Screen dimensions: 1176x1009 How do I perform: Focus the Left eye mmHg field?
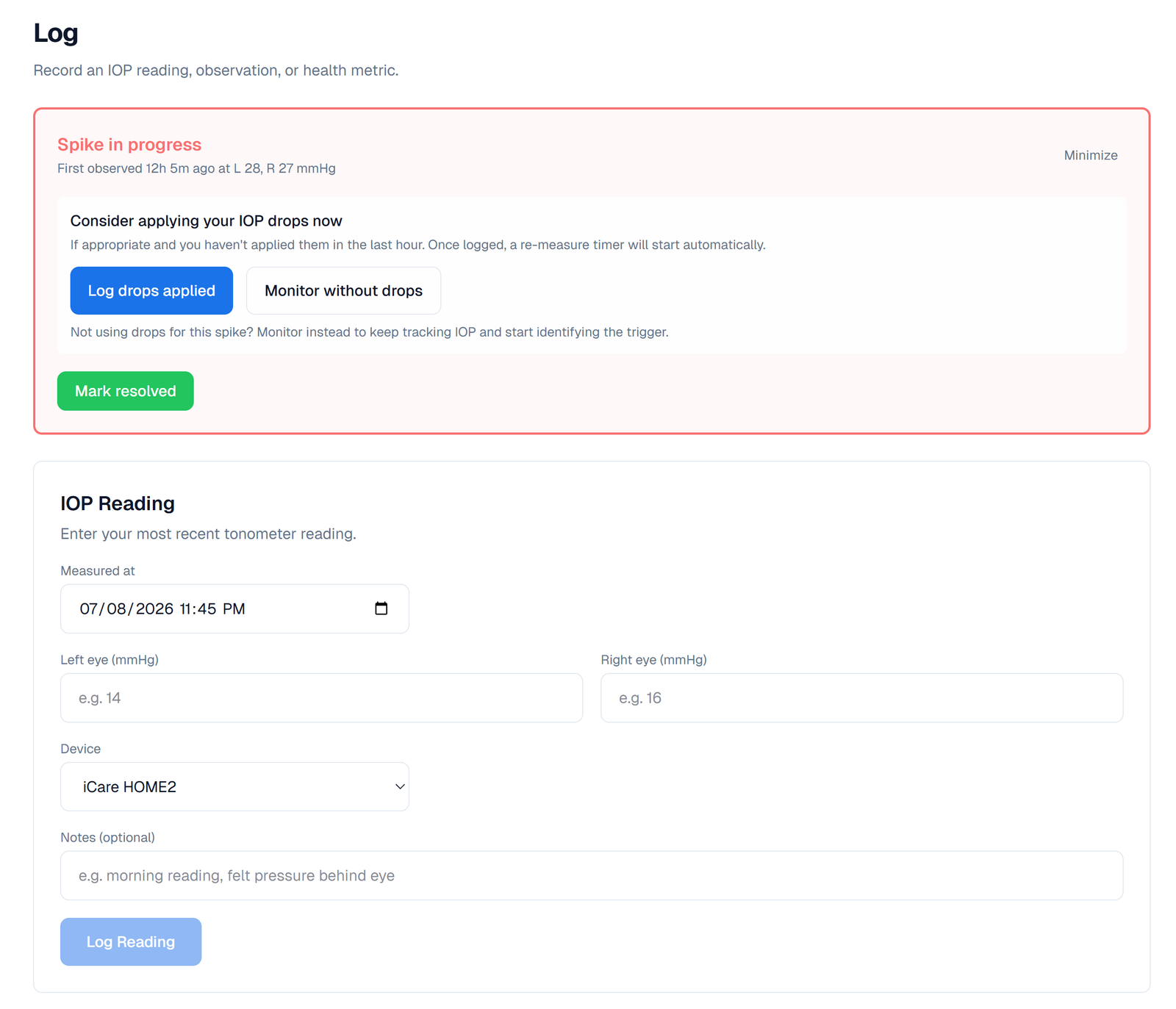pos(321,697)
